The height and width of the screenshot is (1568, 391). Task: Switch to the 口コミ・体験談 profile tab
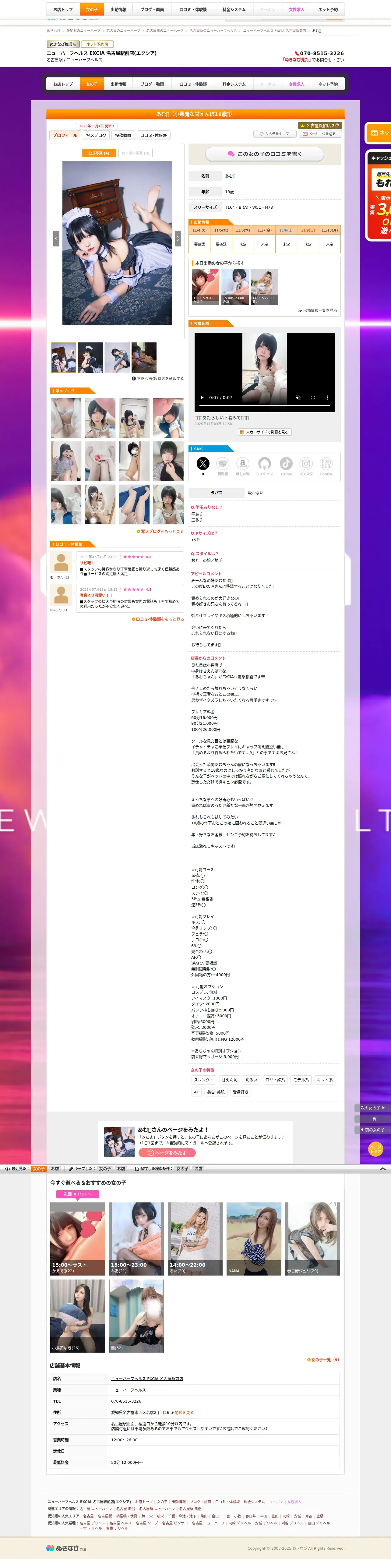[x=153, y=135]
